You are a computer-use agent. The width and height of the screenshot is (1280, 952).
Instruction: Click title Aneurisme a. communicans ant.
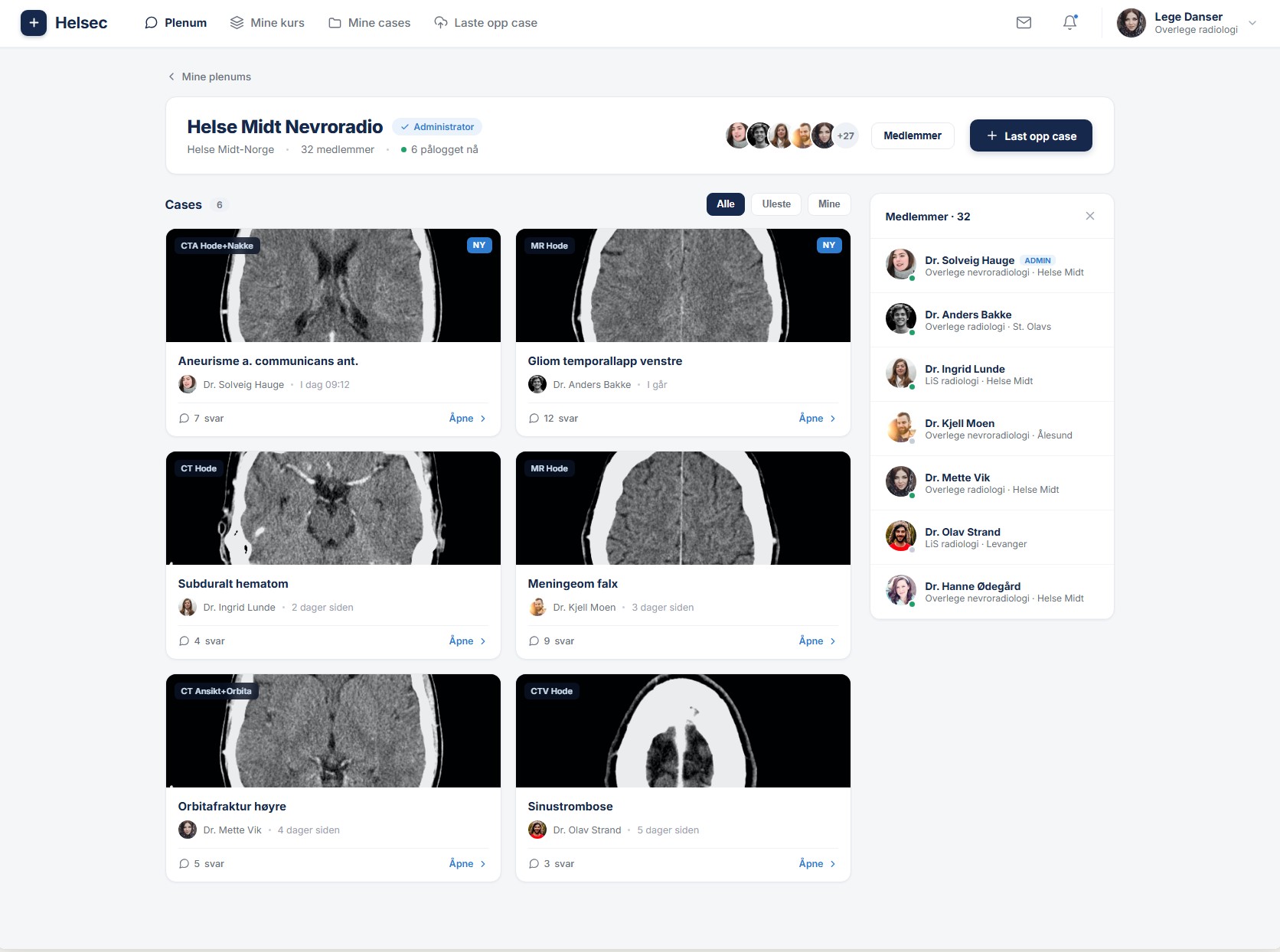(x=268, y=361)
